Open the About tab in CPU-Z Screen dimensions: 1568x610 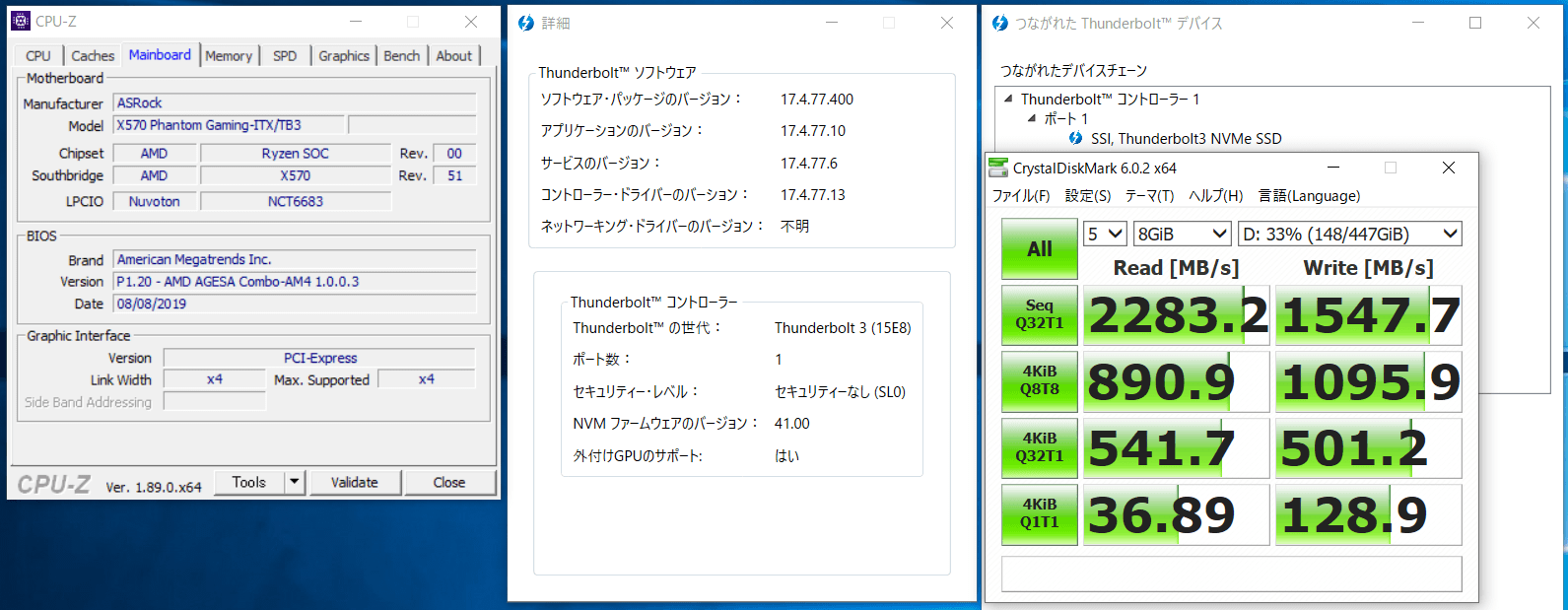454,56
